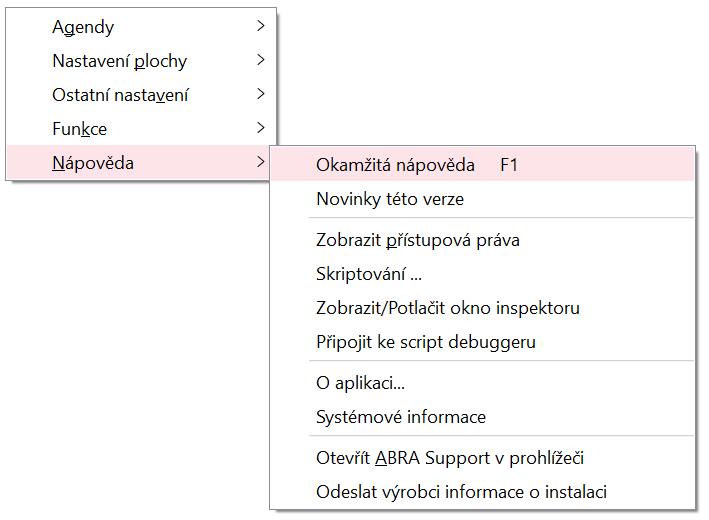
Task: Expand the Funkce submenu arrow
Action: coord(260,129)
